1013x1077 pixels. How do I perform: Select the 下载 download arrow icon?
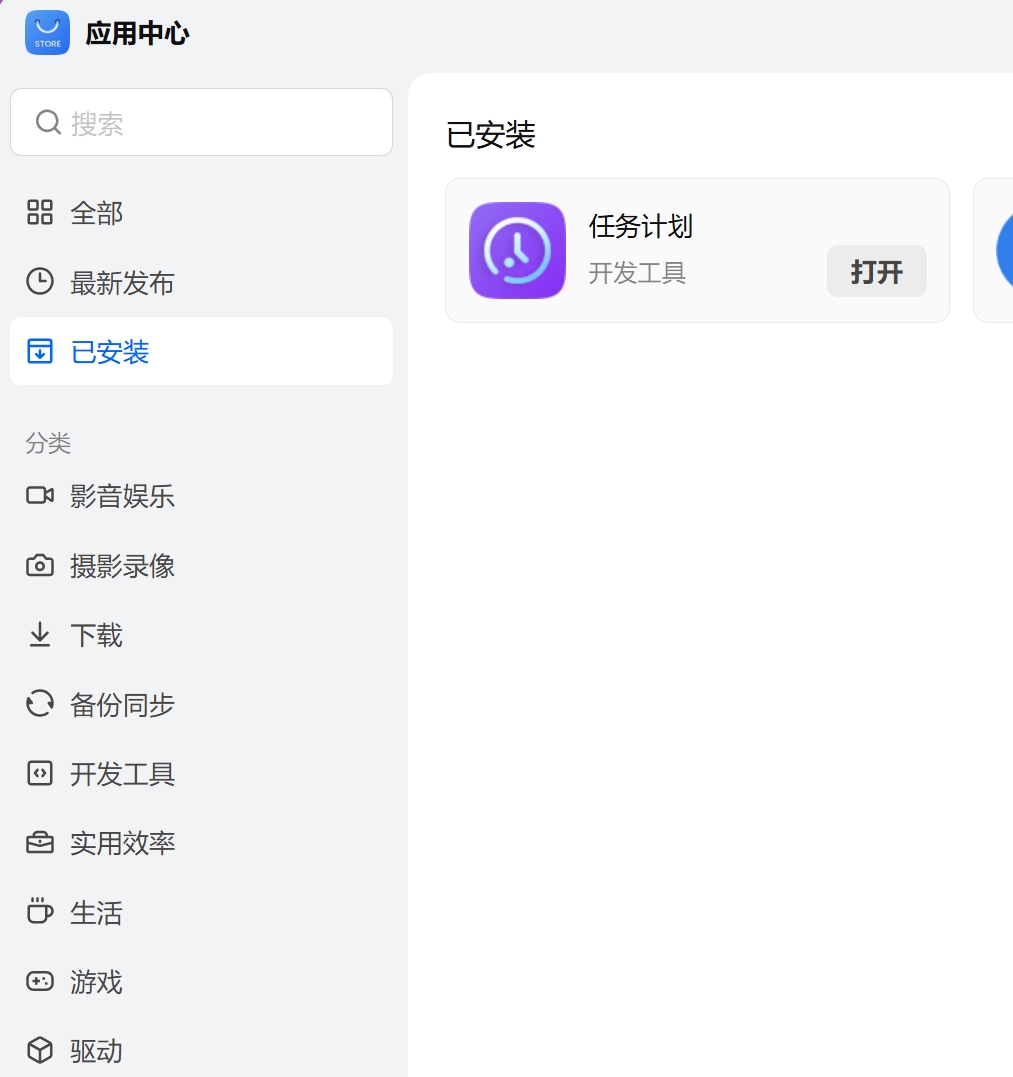pos(39,634)
